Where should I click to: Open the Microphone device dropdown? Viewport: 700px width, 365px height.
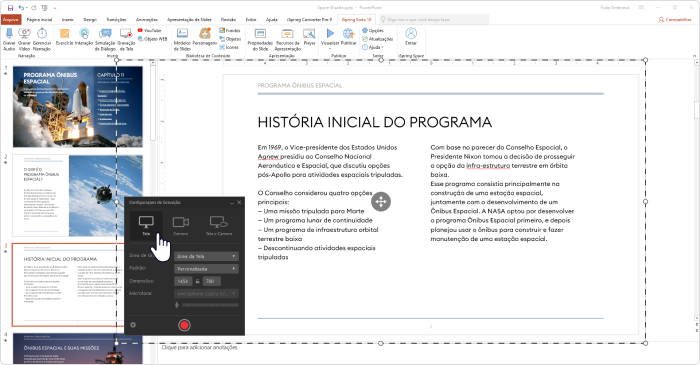(206, 294)
